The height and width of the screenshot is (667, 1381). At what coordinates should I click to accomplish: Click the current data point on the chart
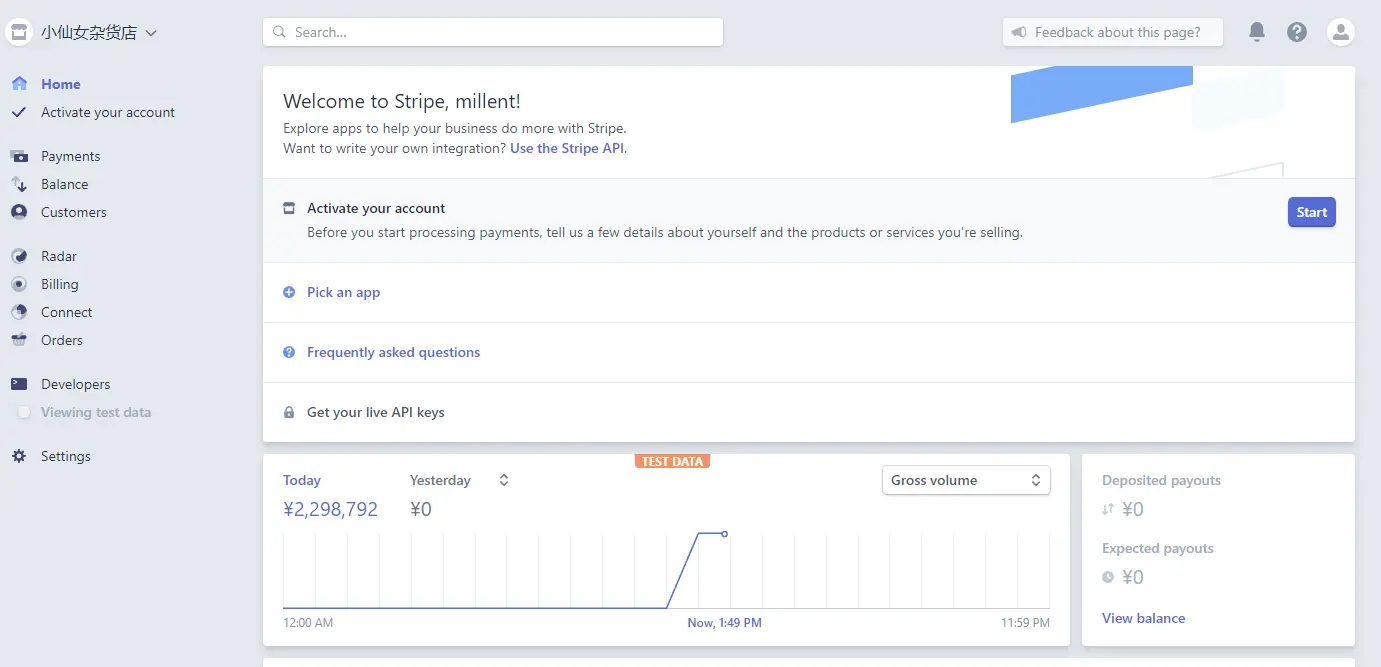click(724, 534)
